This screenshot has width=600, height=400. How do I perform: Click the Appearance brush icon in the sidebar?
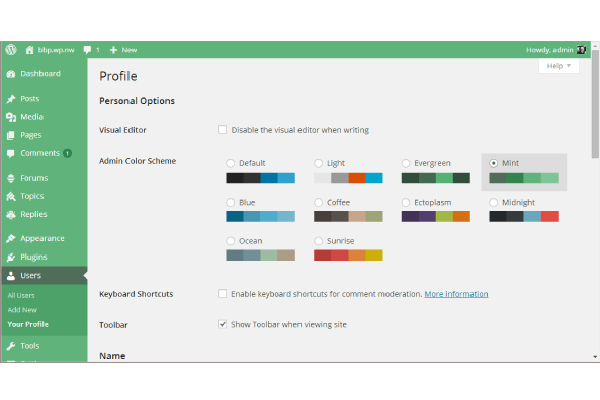tap(10, 239)
